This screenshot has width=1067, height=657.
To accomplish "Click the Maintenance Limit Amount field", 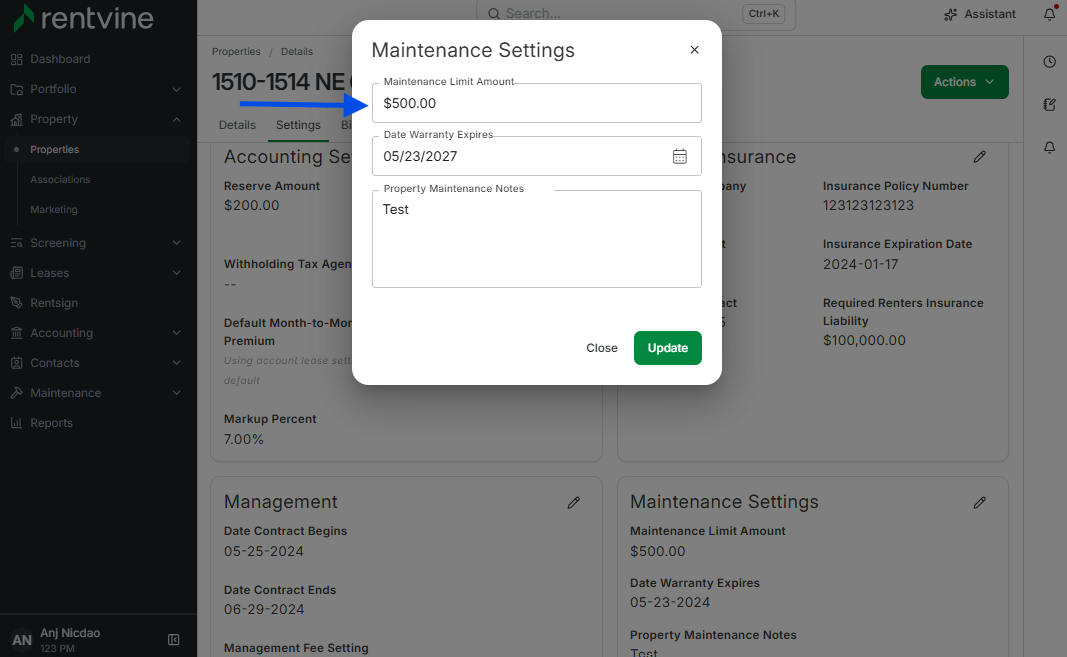I will point(536,103).
